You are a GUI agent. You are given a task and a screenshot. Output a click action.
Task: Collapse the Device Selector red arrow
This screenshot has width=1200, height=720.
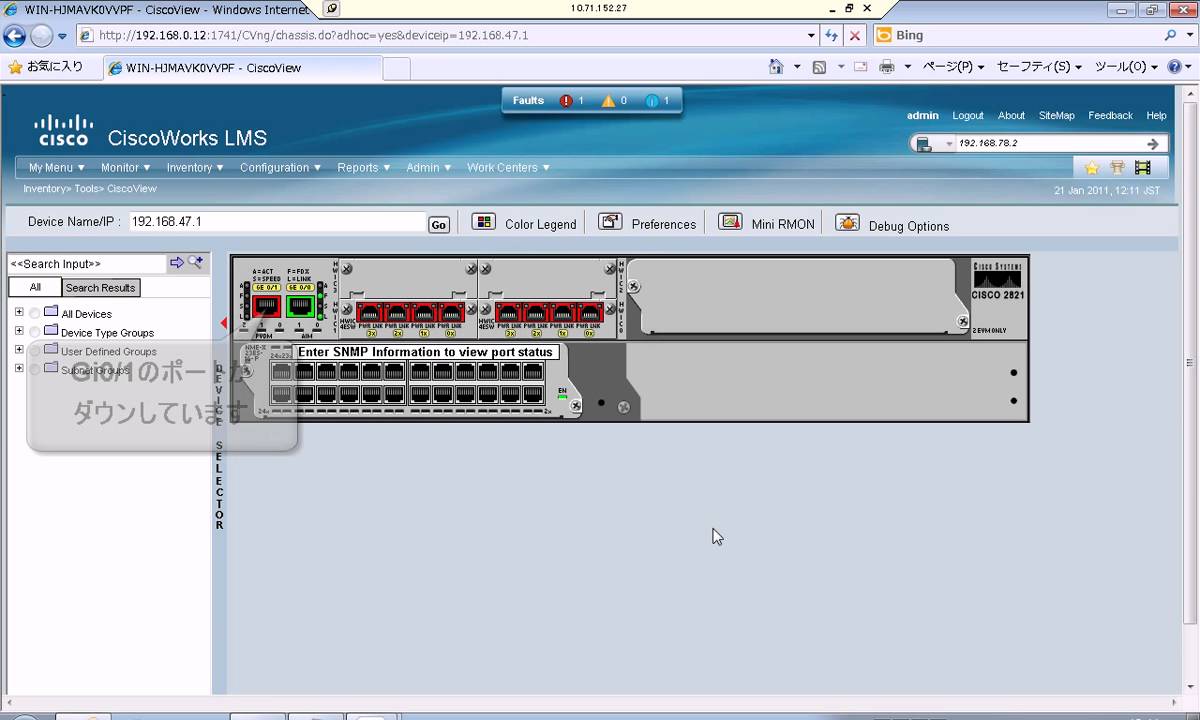pyautogui.click(x=224, y=323)
